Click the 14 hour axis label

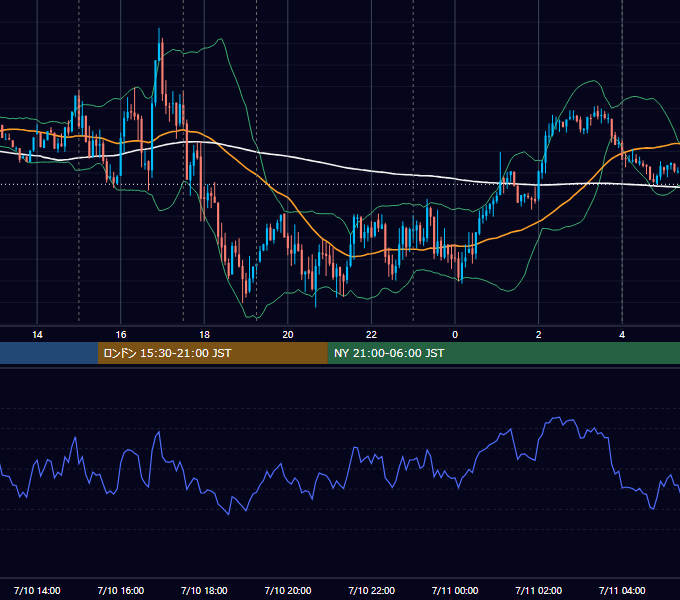coord(37,335)
